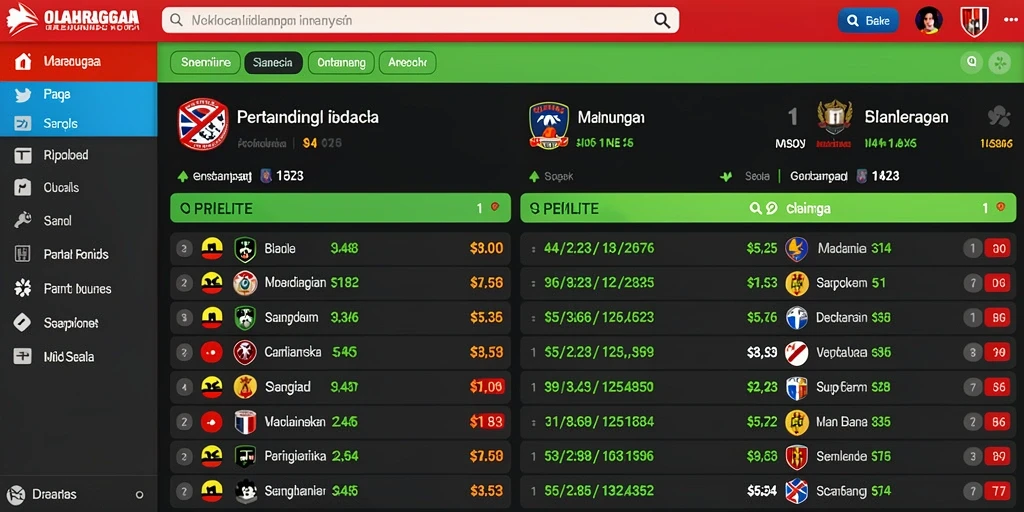This screenshot has height=512, width=1024.
Task: Toggle the grey circle in the Sanghaniar row
Action: 184,490
